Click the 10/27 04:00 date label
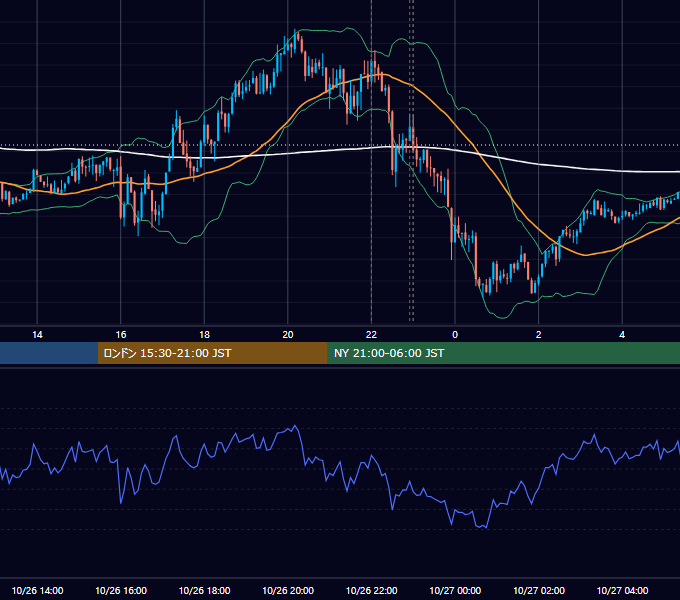The image size is (680, 600). point(622,590)
